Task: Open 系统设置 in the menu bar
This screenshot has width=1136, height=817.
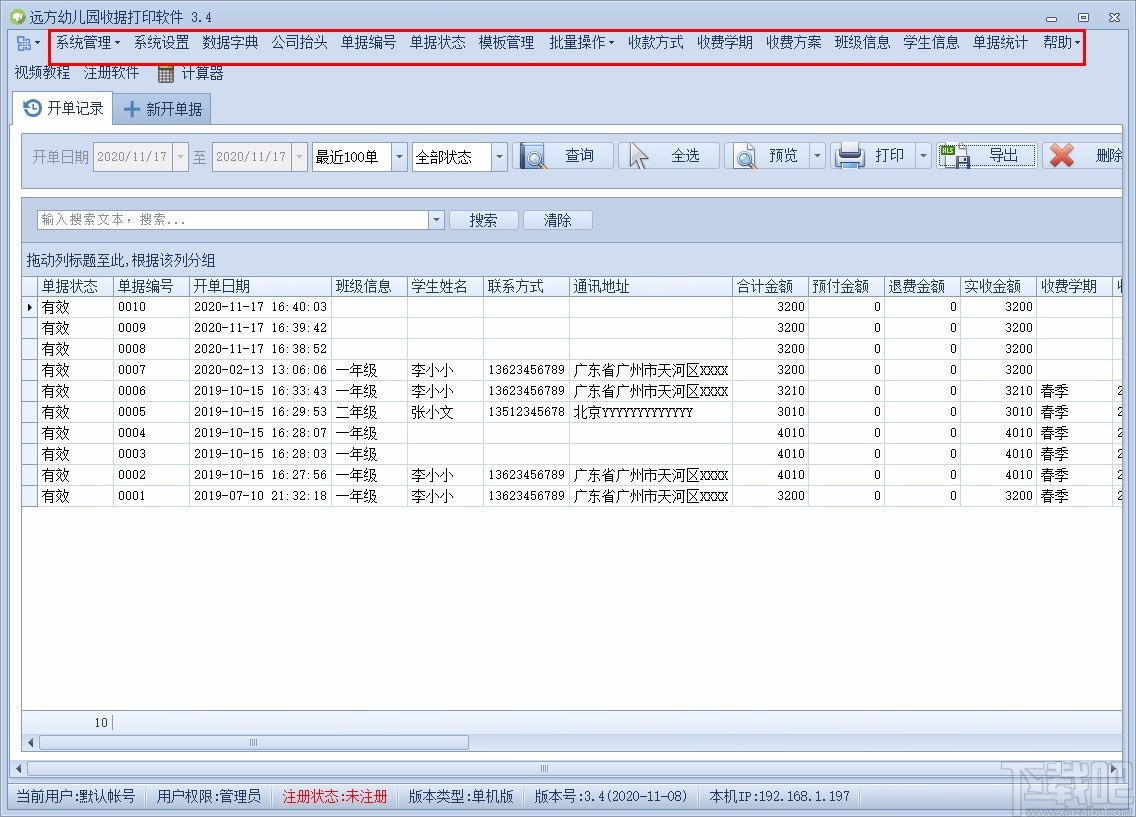Action: click(x=161, y=43)
